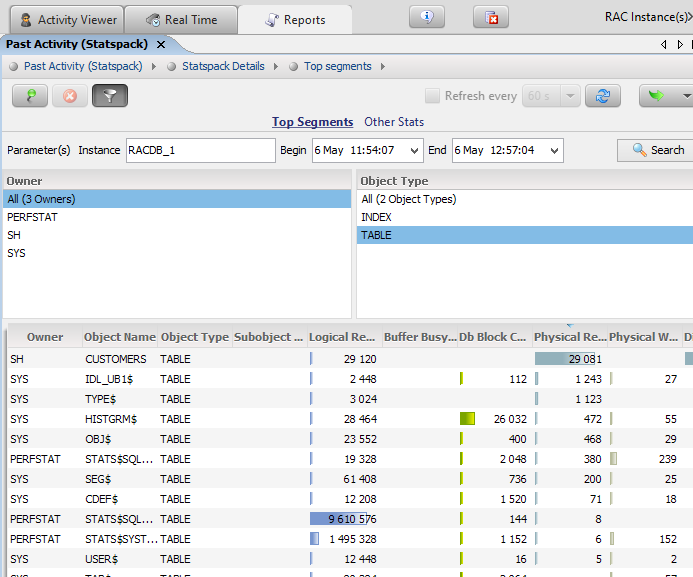The image size is (693, 577).
Task: Open the Other Stats view link
Action: click(393, 122)
